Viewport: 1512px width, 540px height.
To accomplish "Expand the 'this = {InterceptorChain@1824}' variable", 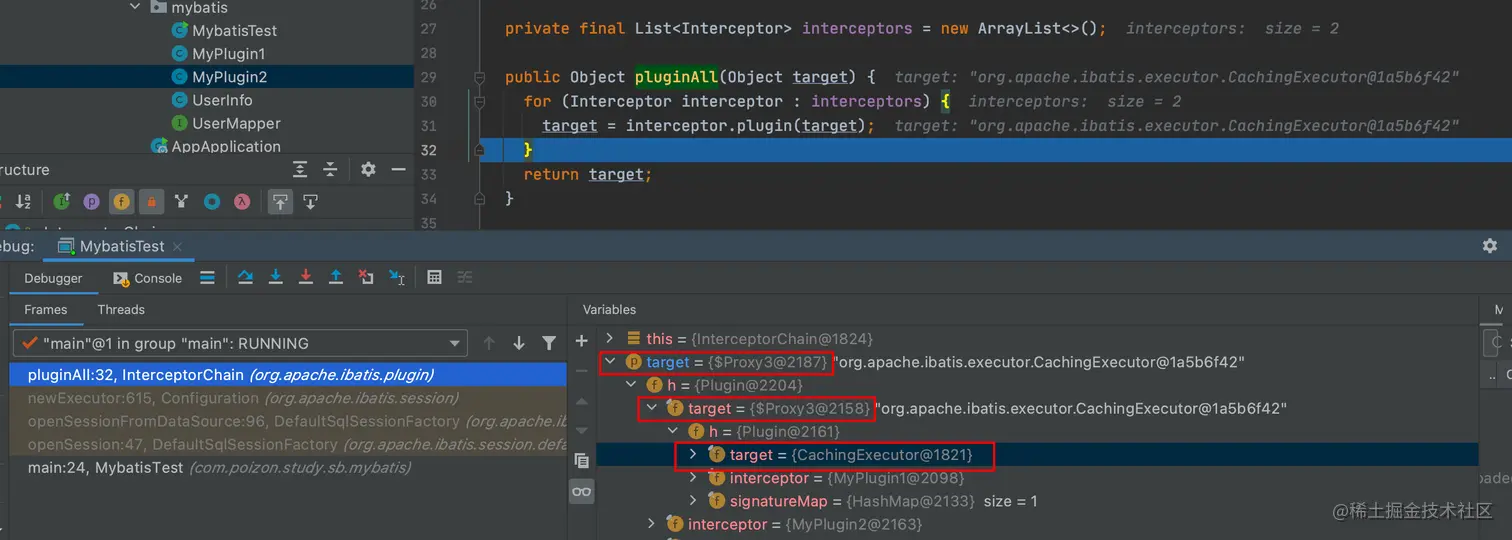I will (x=611, y=339).
